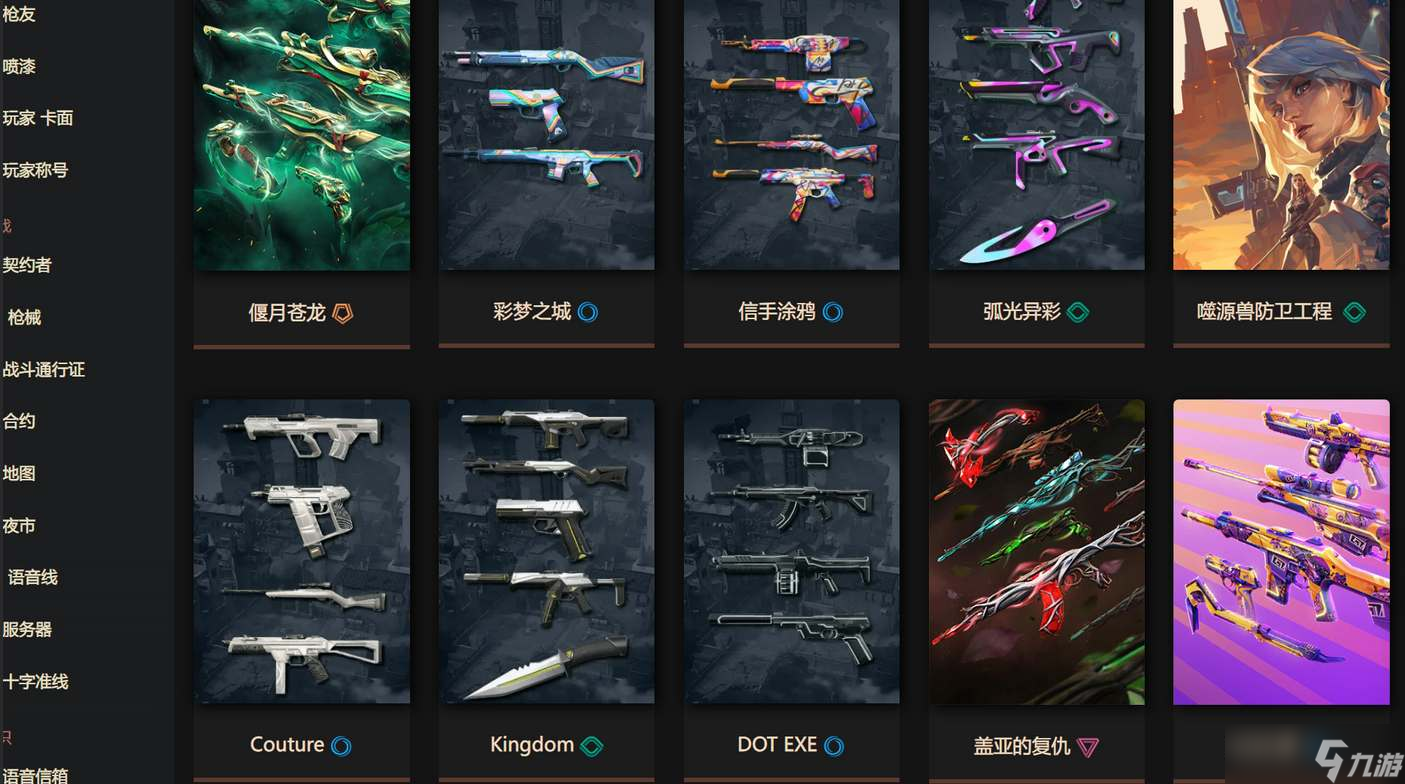Click the pink triangle icon beside 盖亚的复仇
Viewport: 1405px width, 784px height.
pos(1088,746)
